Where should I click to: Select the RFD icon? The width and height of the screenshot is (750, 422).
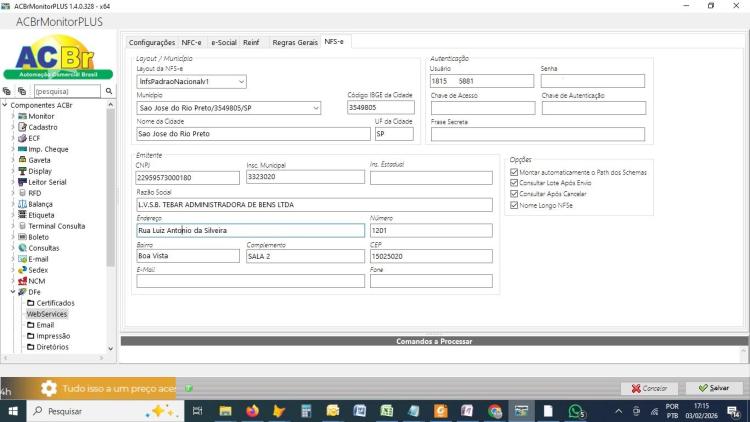click(22, 193)
